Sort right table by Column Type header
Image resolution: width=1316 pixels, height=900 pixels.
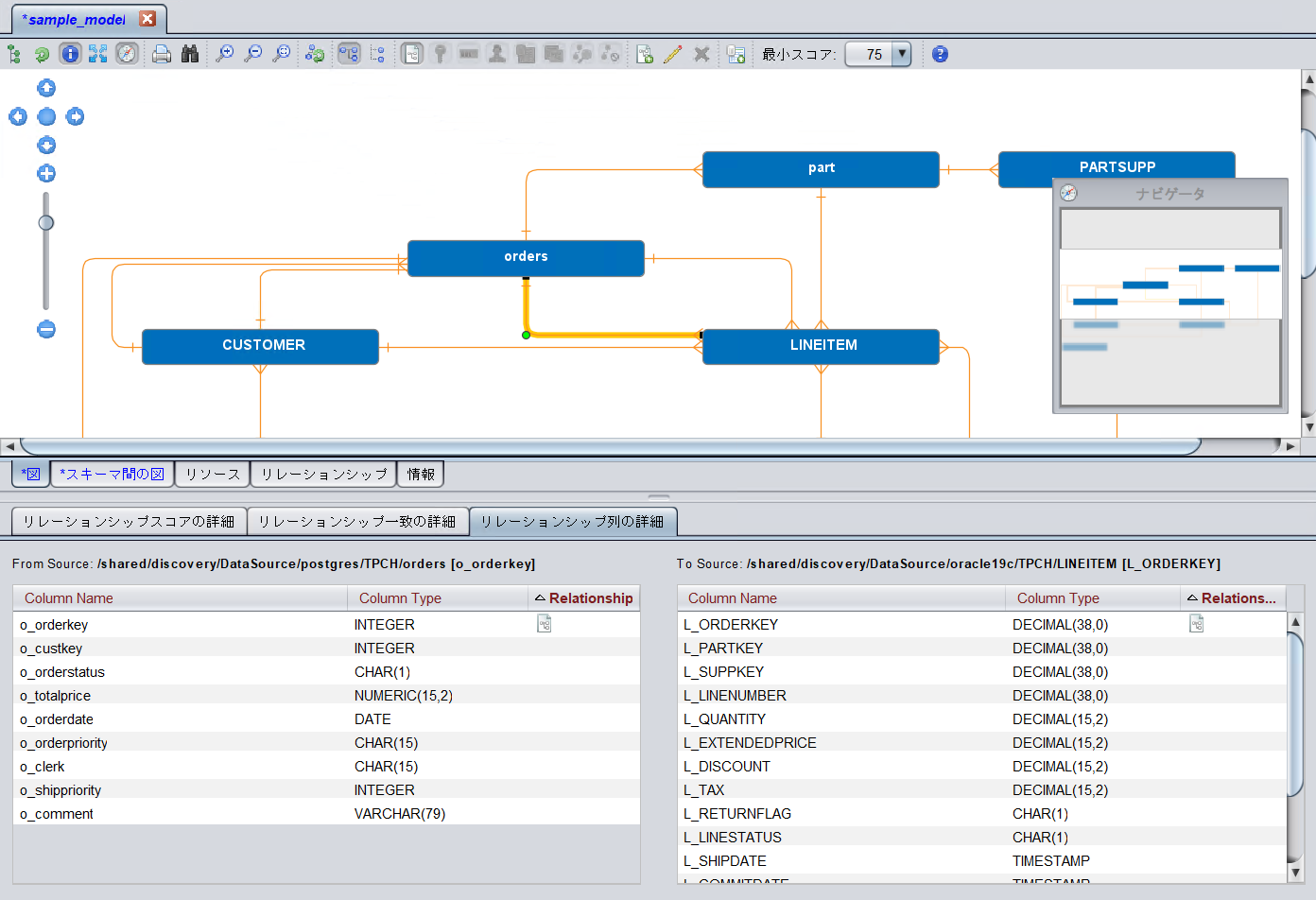coord(1093,598)
